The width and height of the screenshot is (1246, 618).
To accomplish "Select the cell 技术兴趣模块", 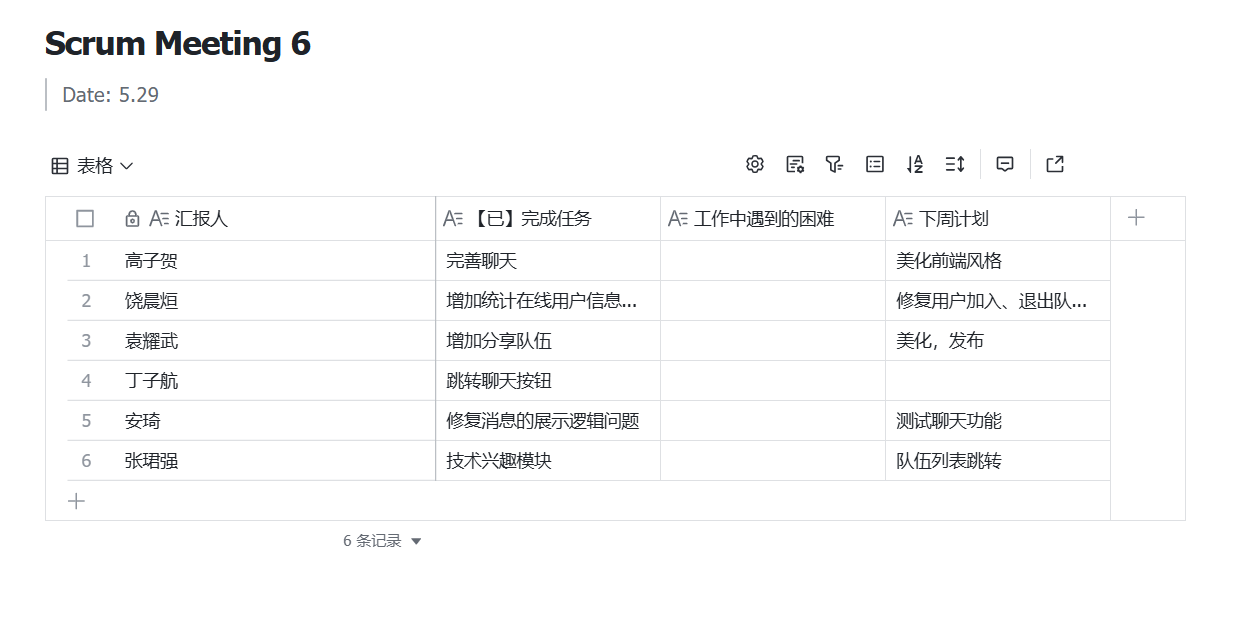I will (548, 461).
